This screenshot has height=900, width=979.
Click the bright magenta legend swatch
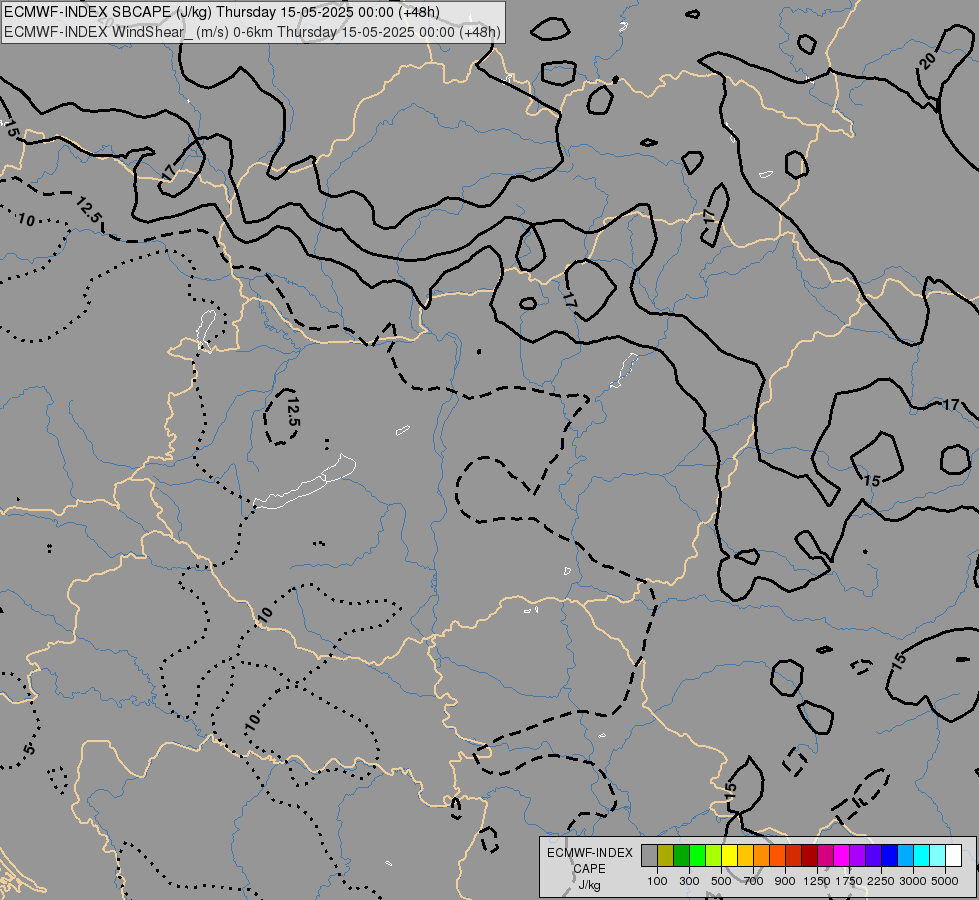click(841, 855)
